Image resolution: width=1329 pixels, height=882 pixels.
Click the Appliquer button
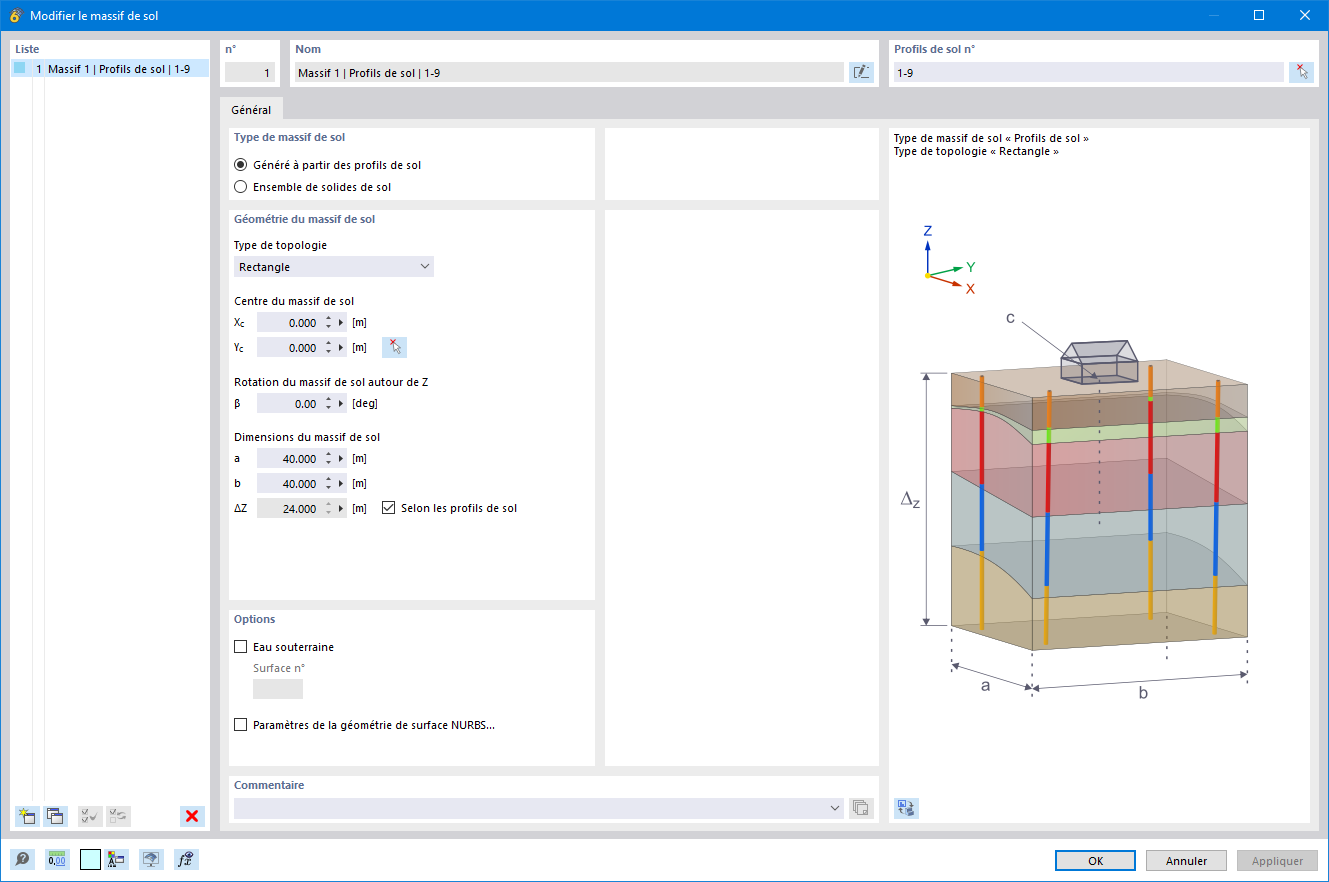(x=1277, y=860)
